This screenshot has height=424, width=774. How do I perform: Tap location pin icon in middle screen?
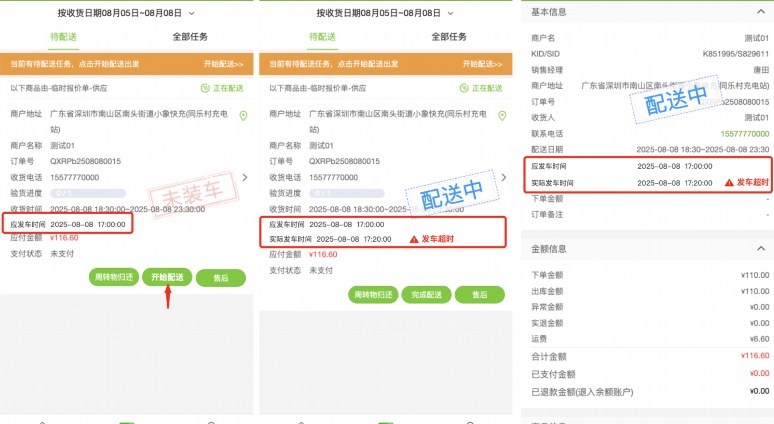[502, 116]
